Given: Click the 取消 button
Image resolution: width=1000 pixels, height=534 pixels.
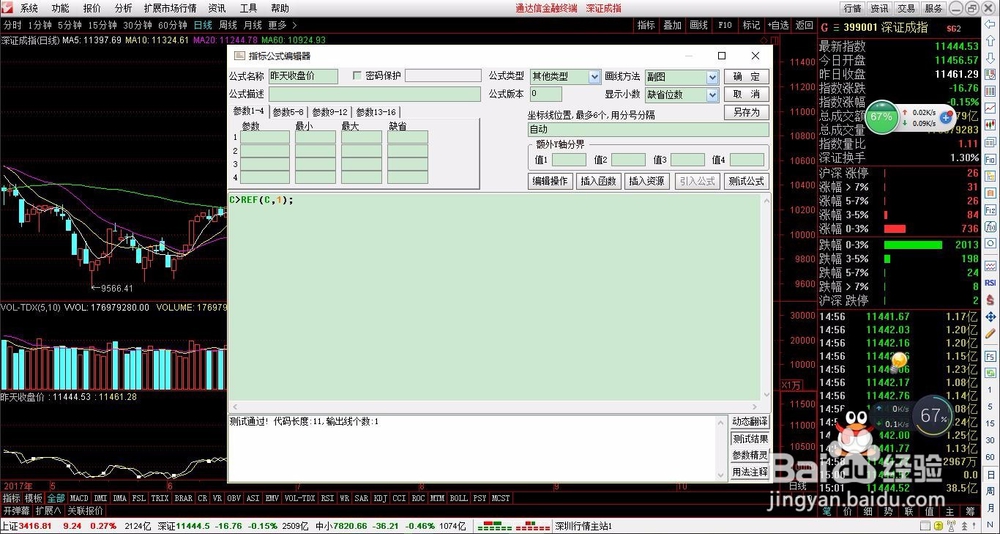Looking at the screenshot, I should [x=746, y=94].
